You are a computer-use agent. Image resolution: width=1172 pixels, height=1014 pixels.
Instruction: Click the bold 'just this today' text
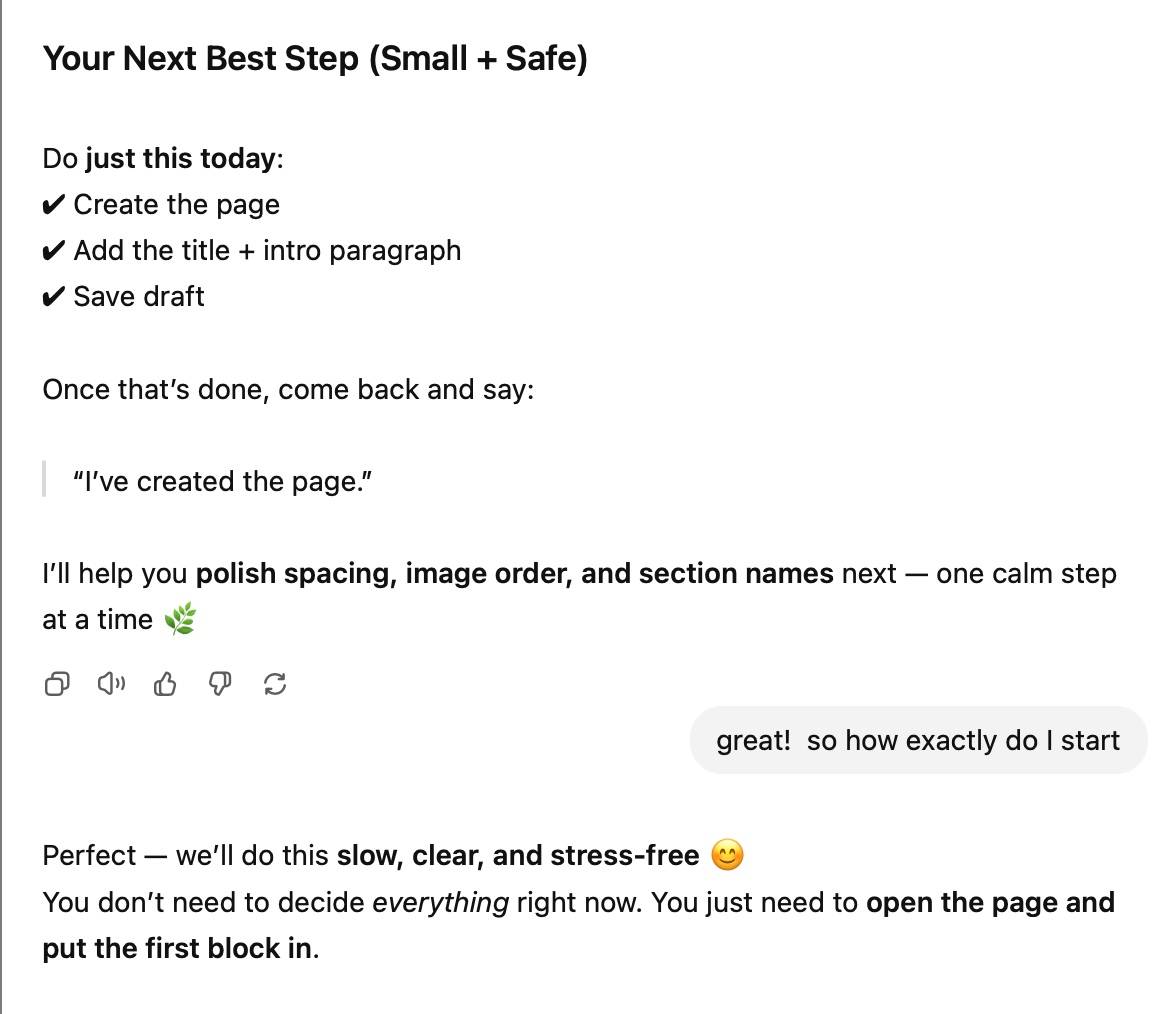tap(180, 159)
